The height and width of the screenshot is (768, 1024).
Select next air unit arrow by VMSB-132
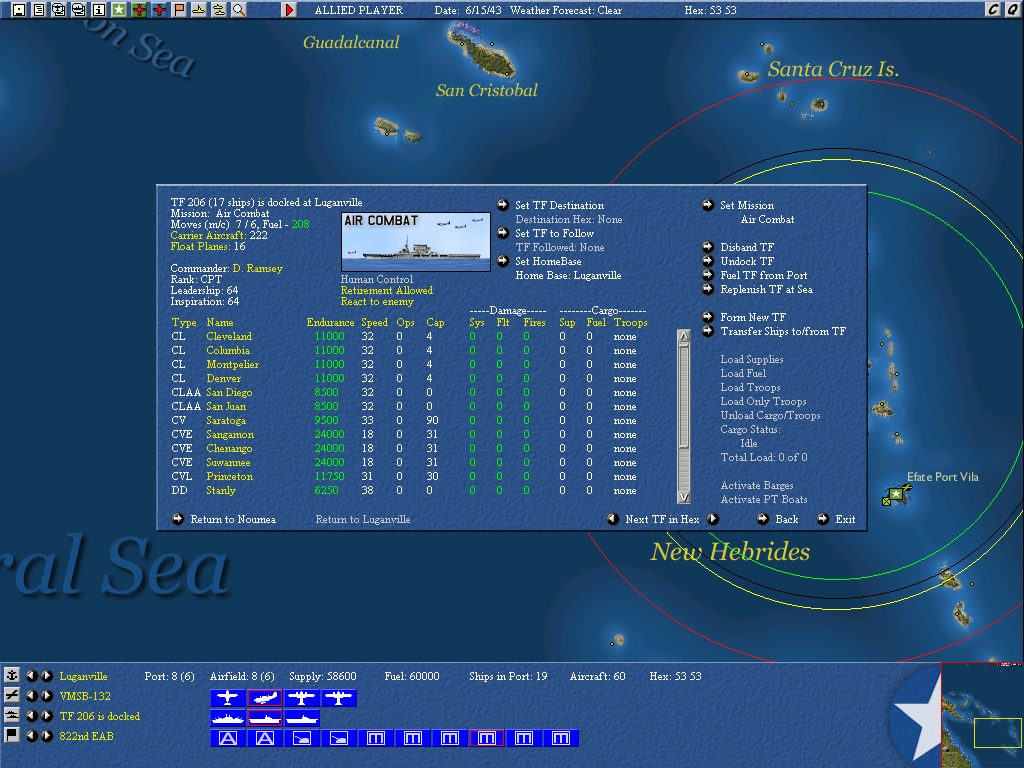coord(46,696)
